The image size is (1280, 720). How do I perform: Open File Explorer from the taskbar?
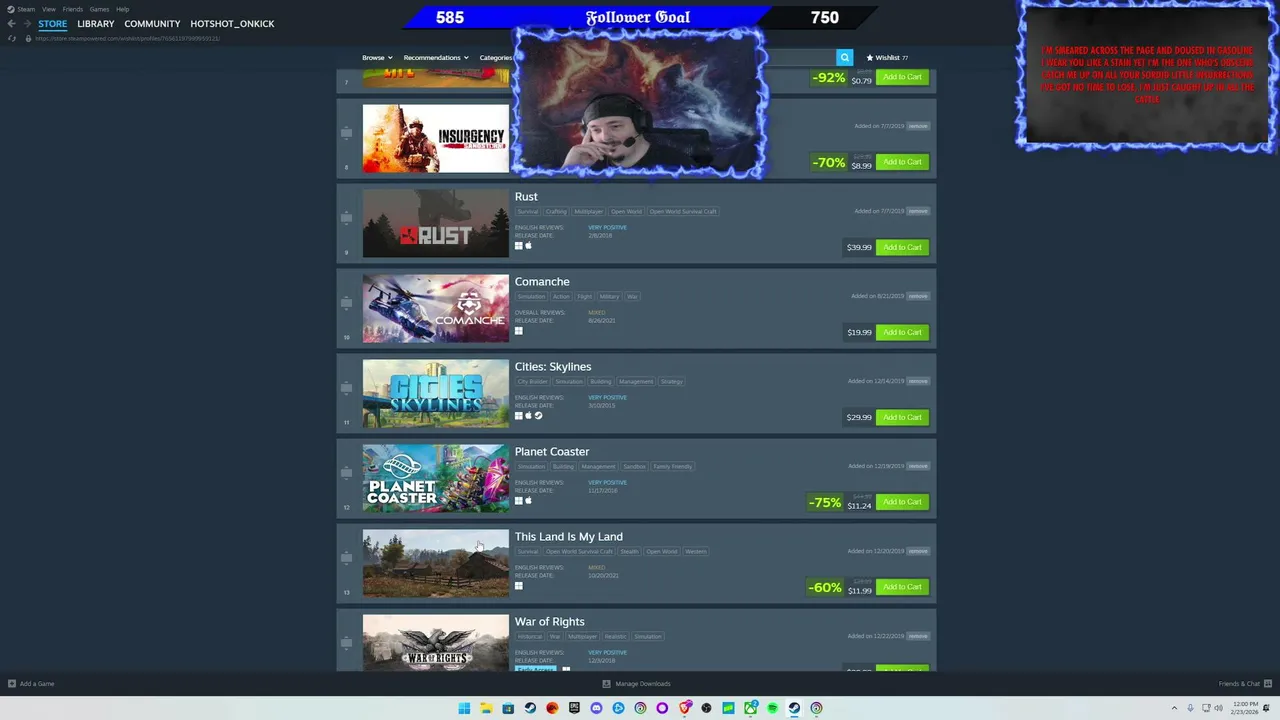point(486,708)
